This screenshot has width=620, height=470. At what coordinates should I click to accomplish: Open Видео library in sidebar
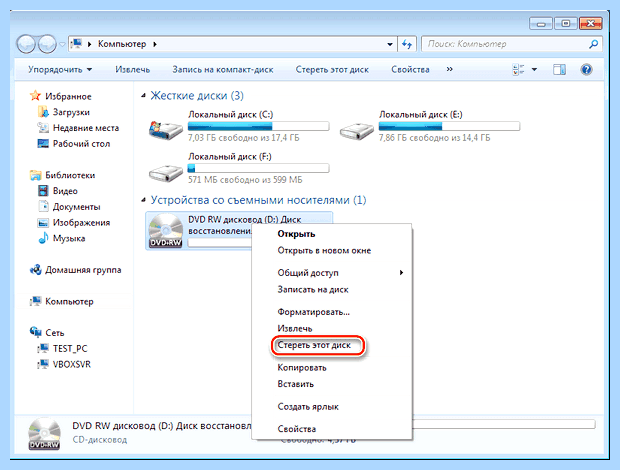(65, 191)
